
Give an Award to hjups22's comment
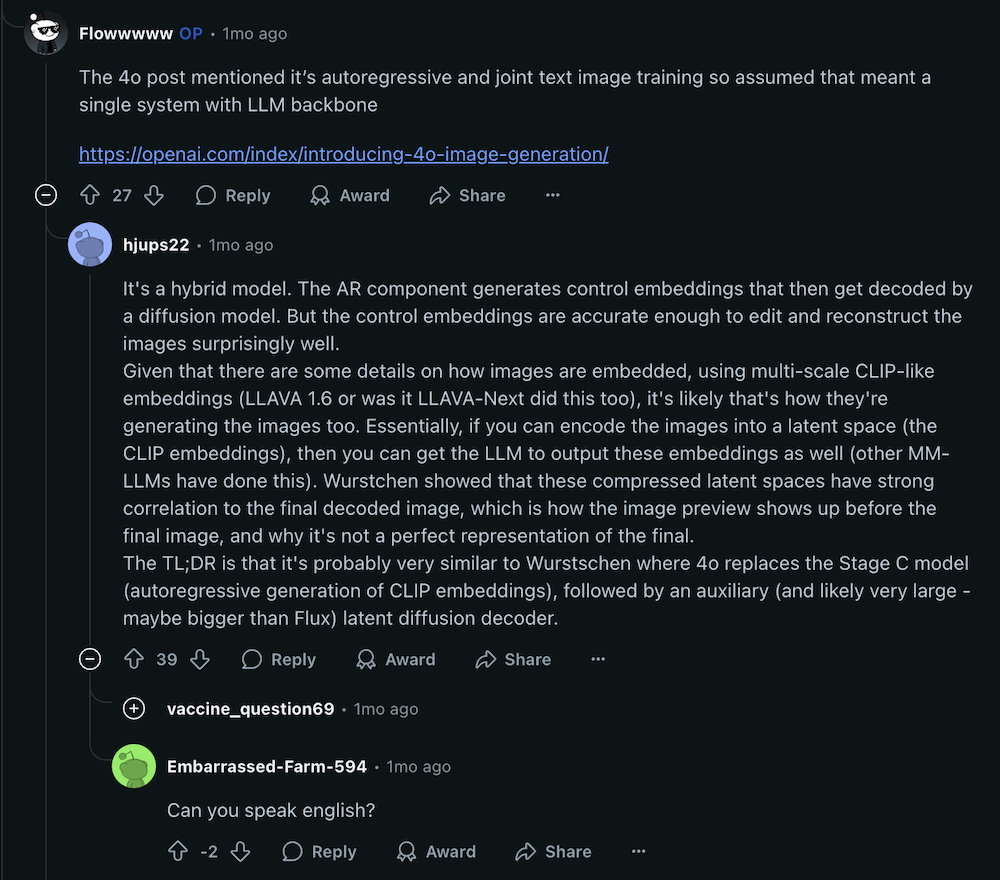396,659
